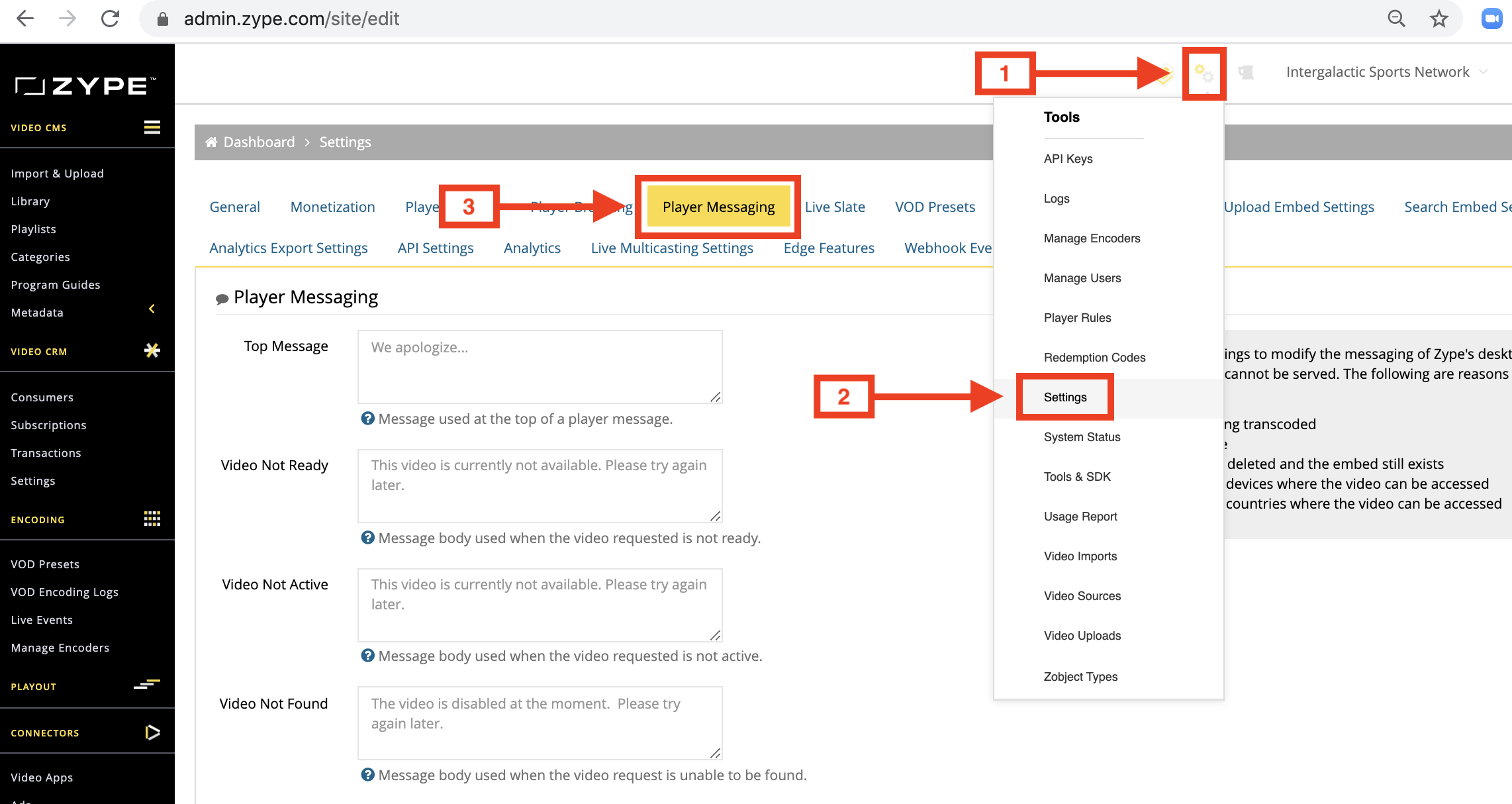
Task: Open System Status from Tools menu
Action: click(1082, 436)
